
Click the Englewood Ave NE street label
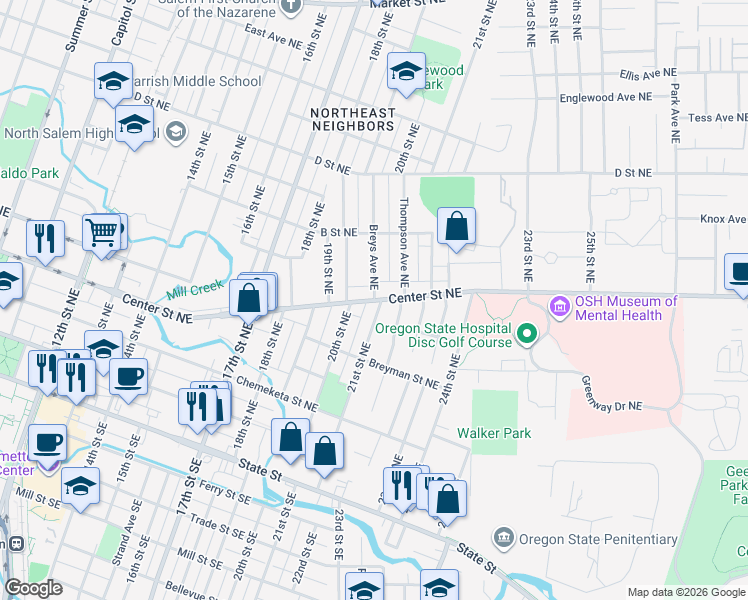(x=606, y=97)
